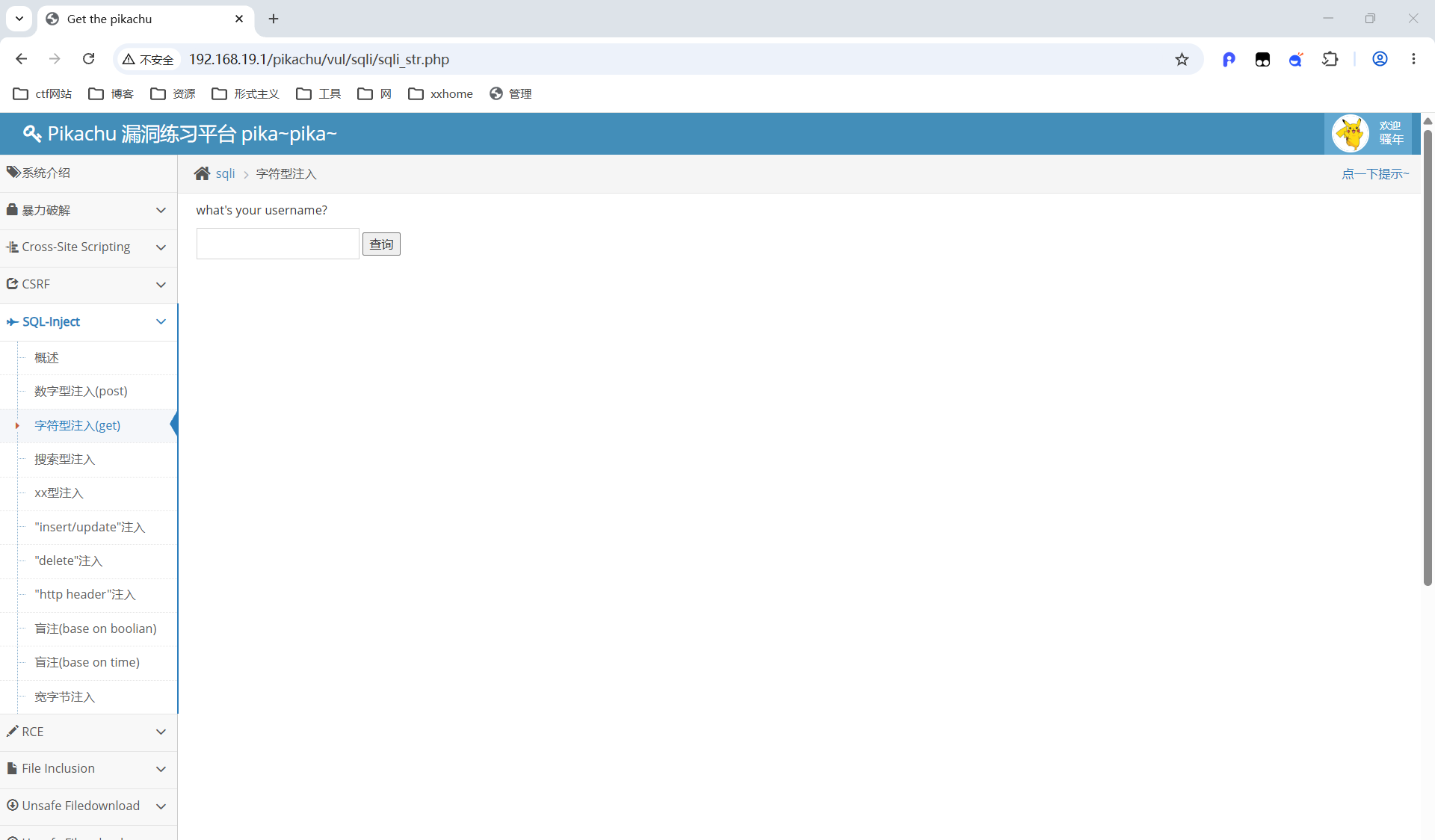Click the home icon in breadcrumb

tap(202, 173)
